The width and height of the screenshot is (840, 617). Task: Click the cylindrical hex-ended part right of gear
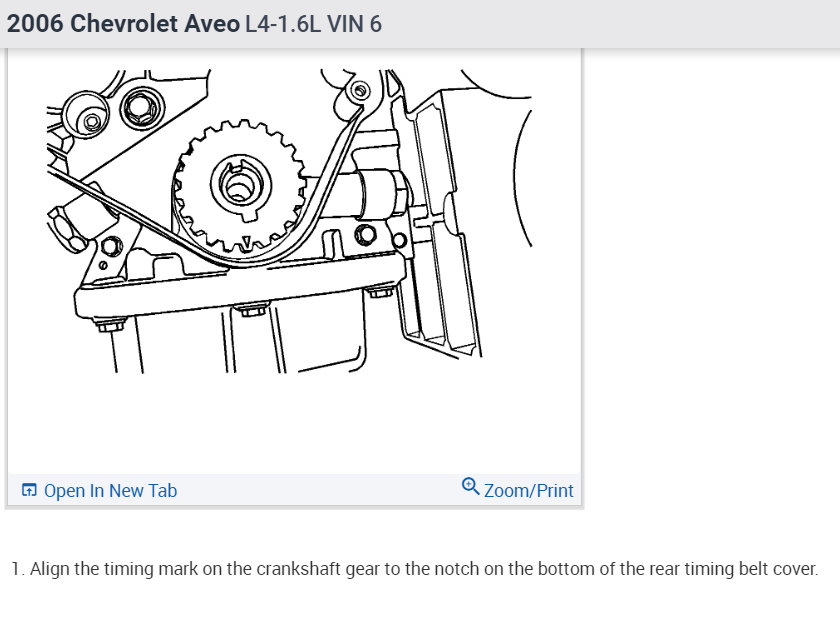coord(383,194)
